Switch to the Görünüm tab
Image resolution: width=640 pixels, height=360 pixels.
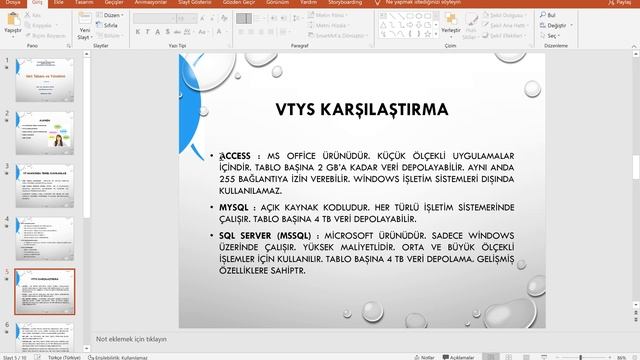coord(277,2)
